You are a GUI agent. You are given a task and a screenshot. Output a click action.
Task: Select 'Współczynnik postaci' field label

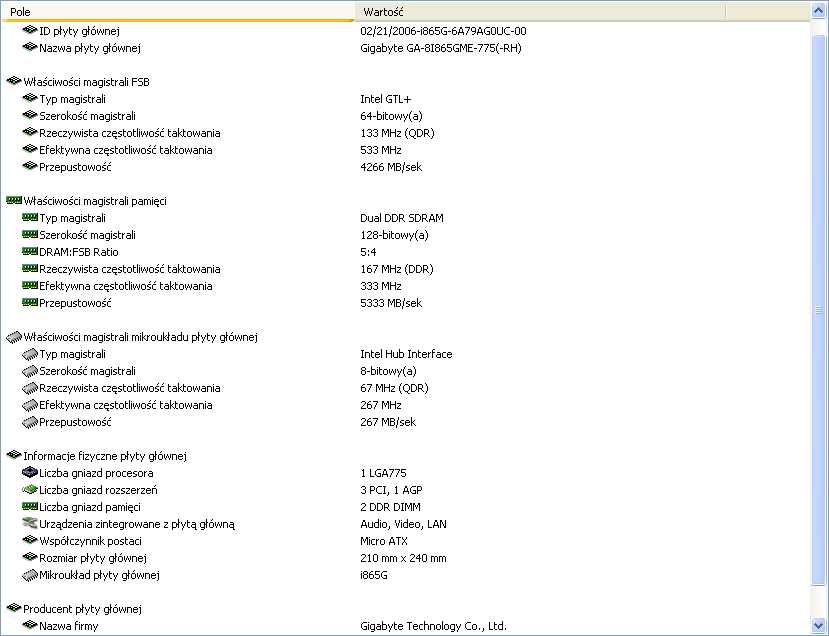pos(90,541)
